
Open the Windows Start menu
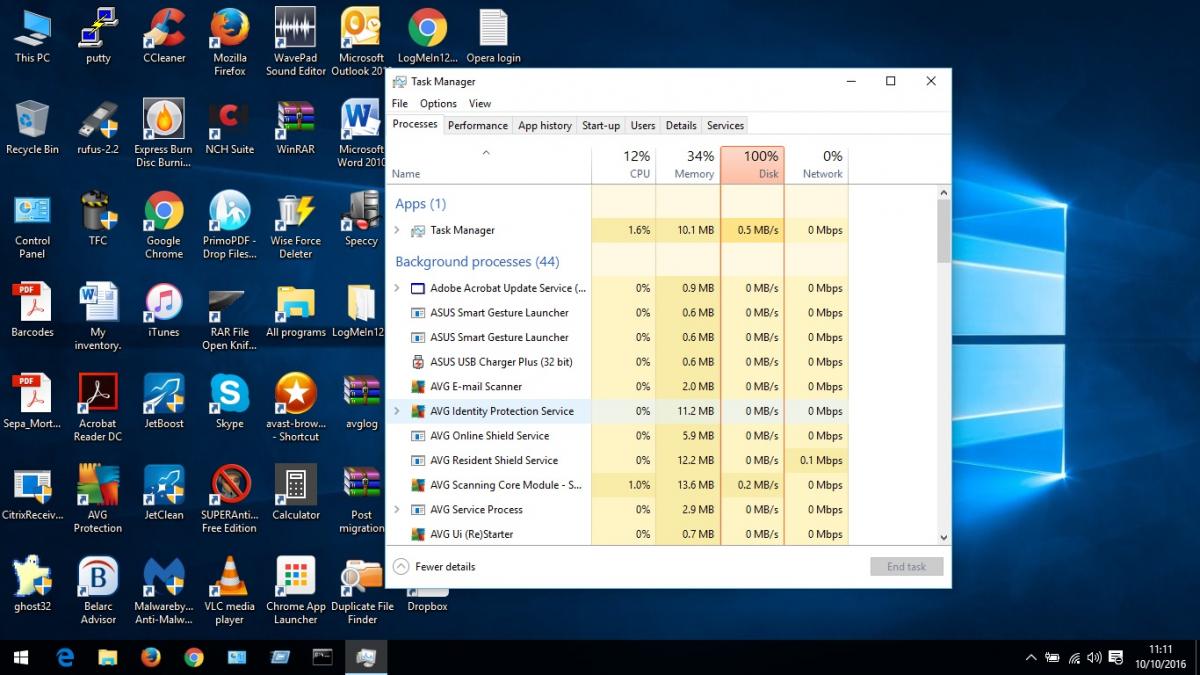point(21,657)
